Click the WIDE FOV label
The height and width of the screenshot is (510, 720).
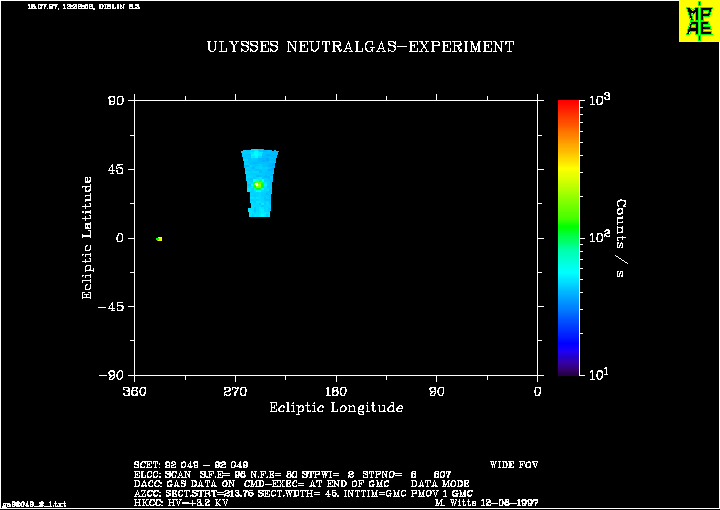(514, 465)
